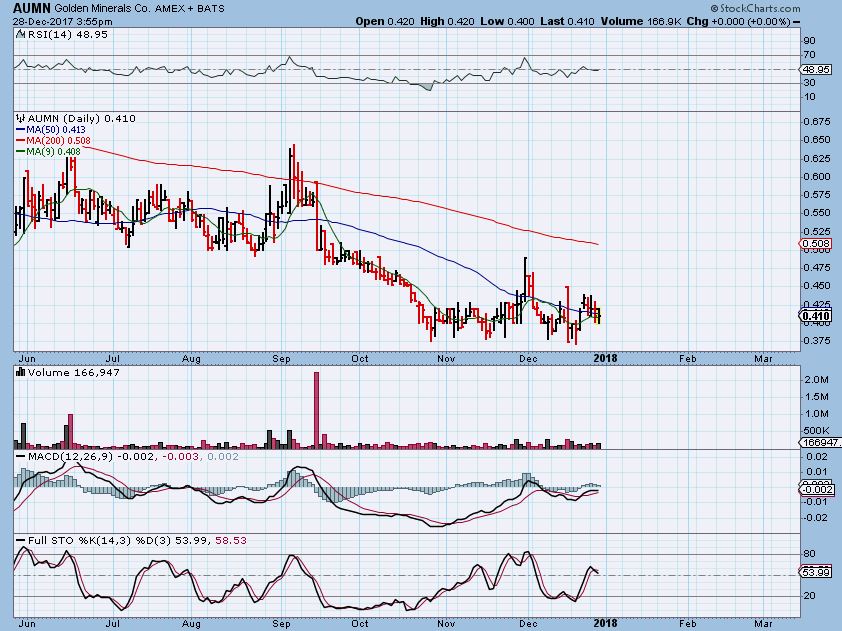Select the 48.95 RSI value tag

[x=813, y=69]
